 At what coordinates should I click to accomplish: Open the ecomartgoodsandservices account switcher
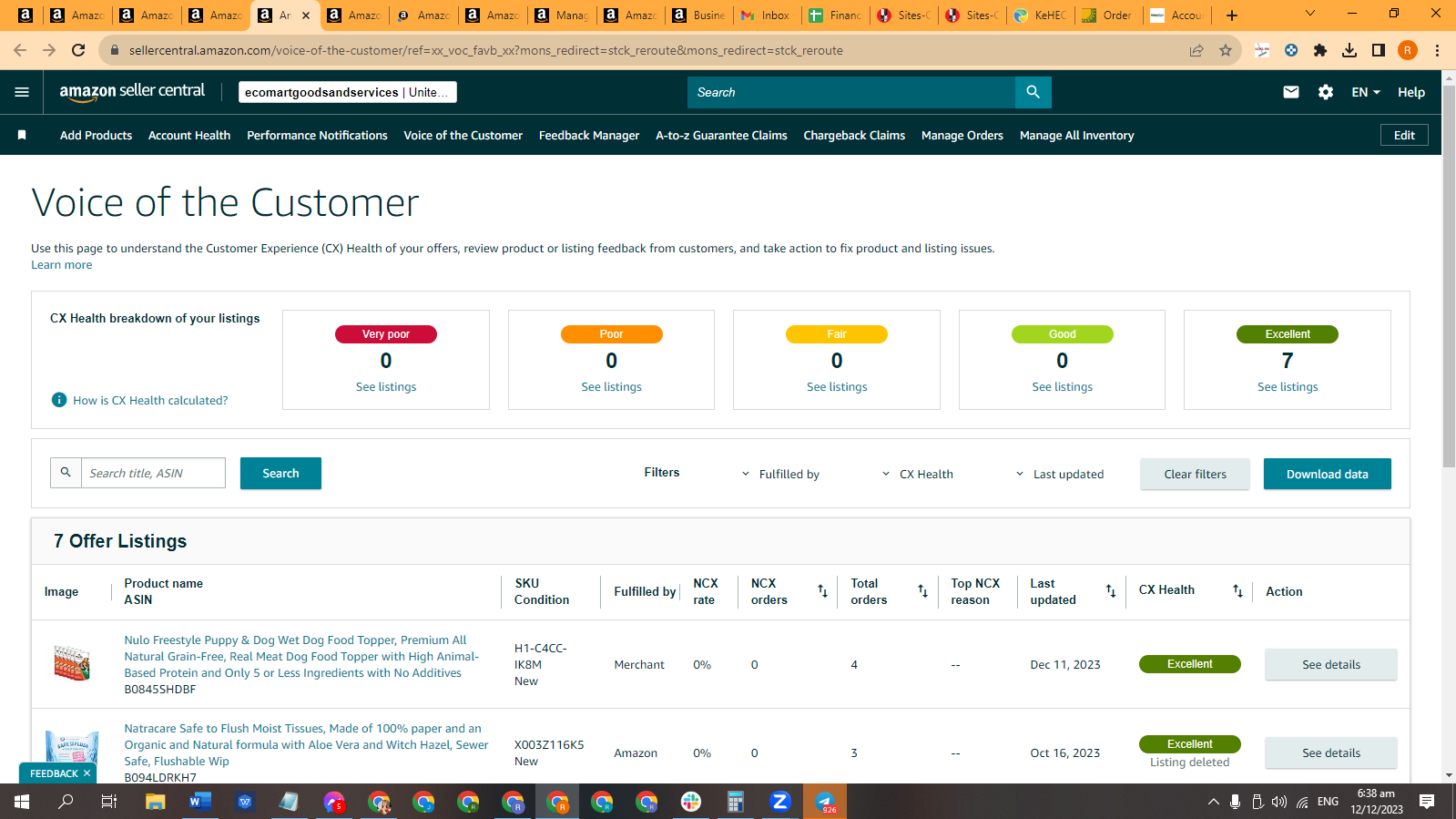pyautogui.click(x=347, y=92)
